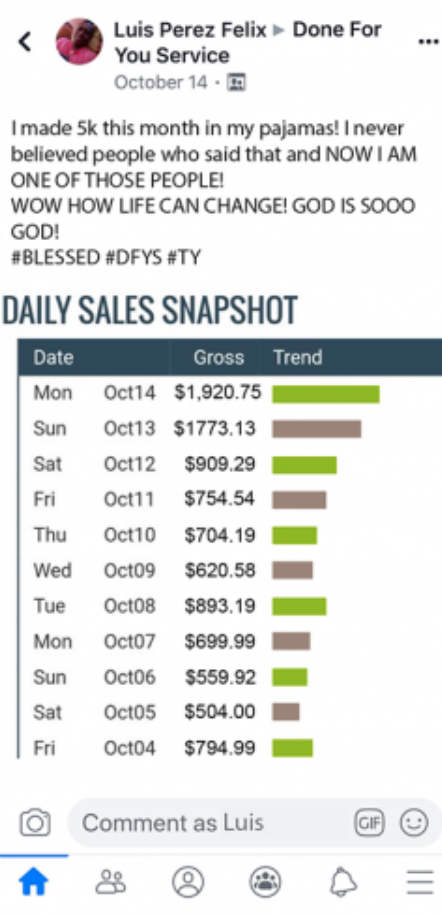Open the Done For You Service group
Viewport: 442px width, 914px height.
(x=248, y=42)
